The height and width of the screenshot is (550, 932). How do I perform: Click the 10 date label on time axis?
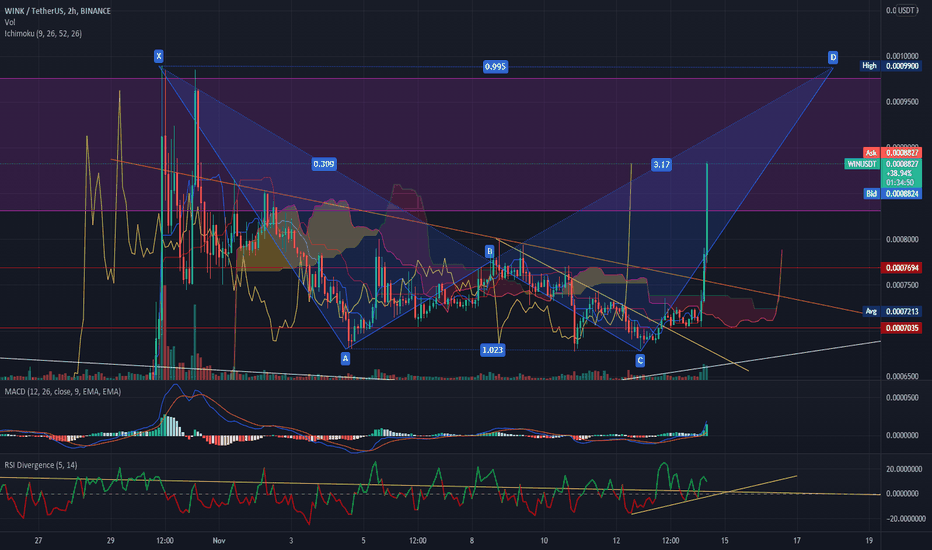(x=544, y=540)
